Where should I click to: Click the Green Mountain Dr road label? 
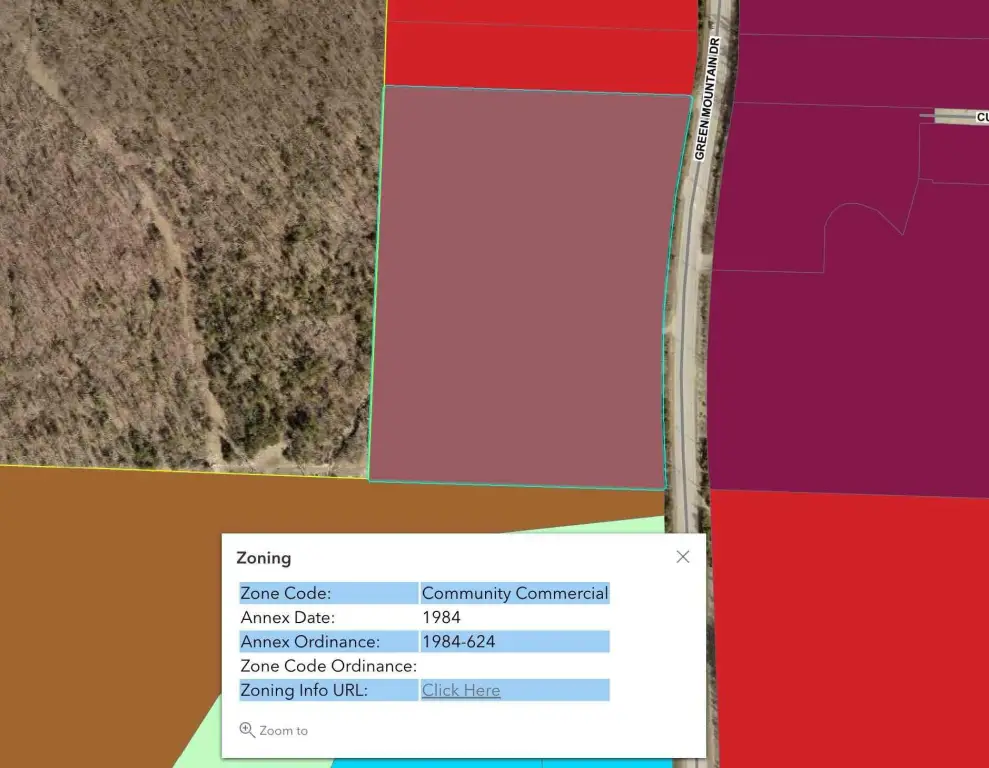706,98
